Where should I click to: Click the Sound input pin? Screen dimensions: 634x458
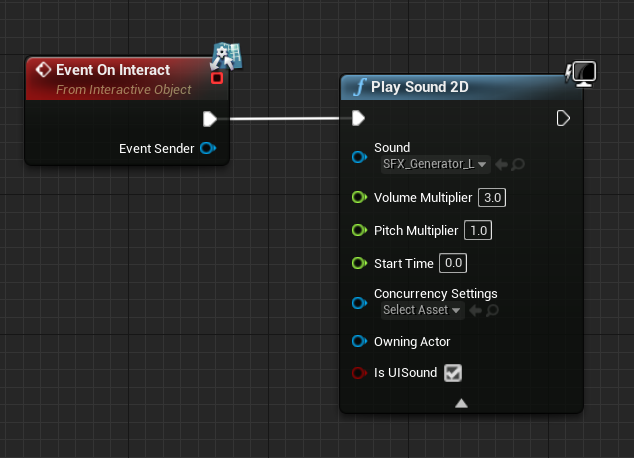(359, 157)
